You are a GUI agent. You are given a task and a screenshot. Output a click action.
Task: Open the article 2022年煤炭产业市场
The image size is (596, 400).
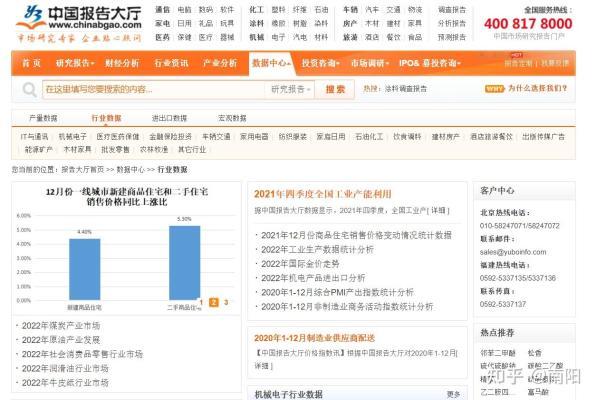point(61,326)
